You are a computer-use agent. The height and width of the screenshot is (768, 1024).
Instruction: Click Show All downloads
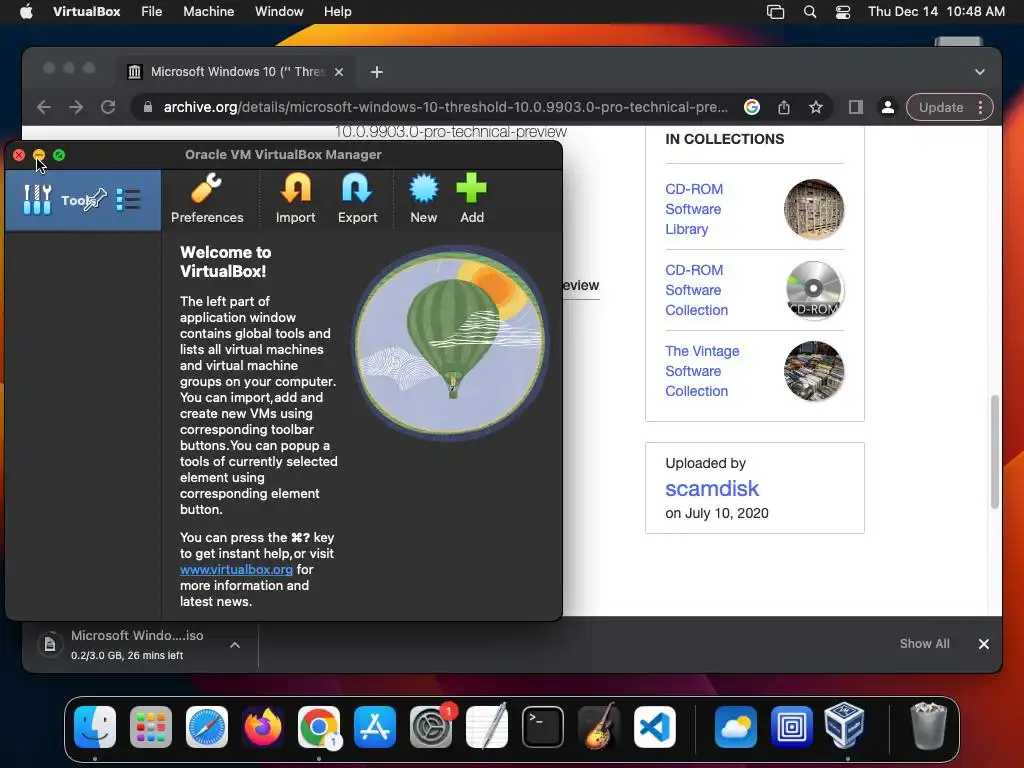924,643
